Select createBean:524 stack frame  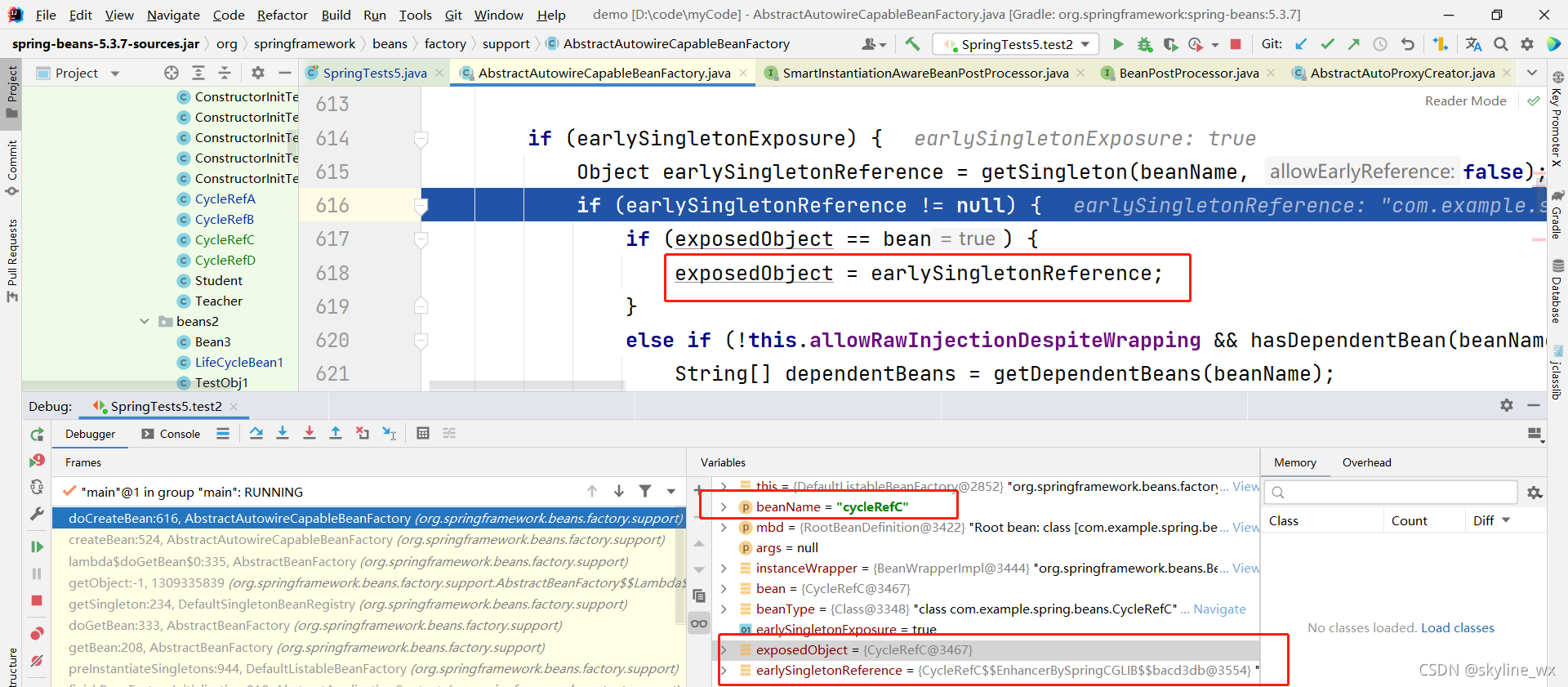366,540
